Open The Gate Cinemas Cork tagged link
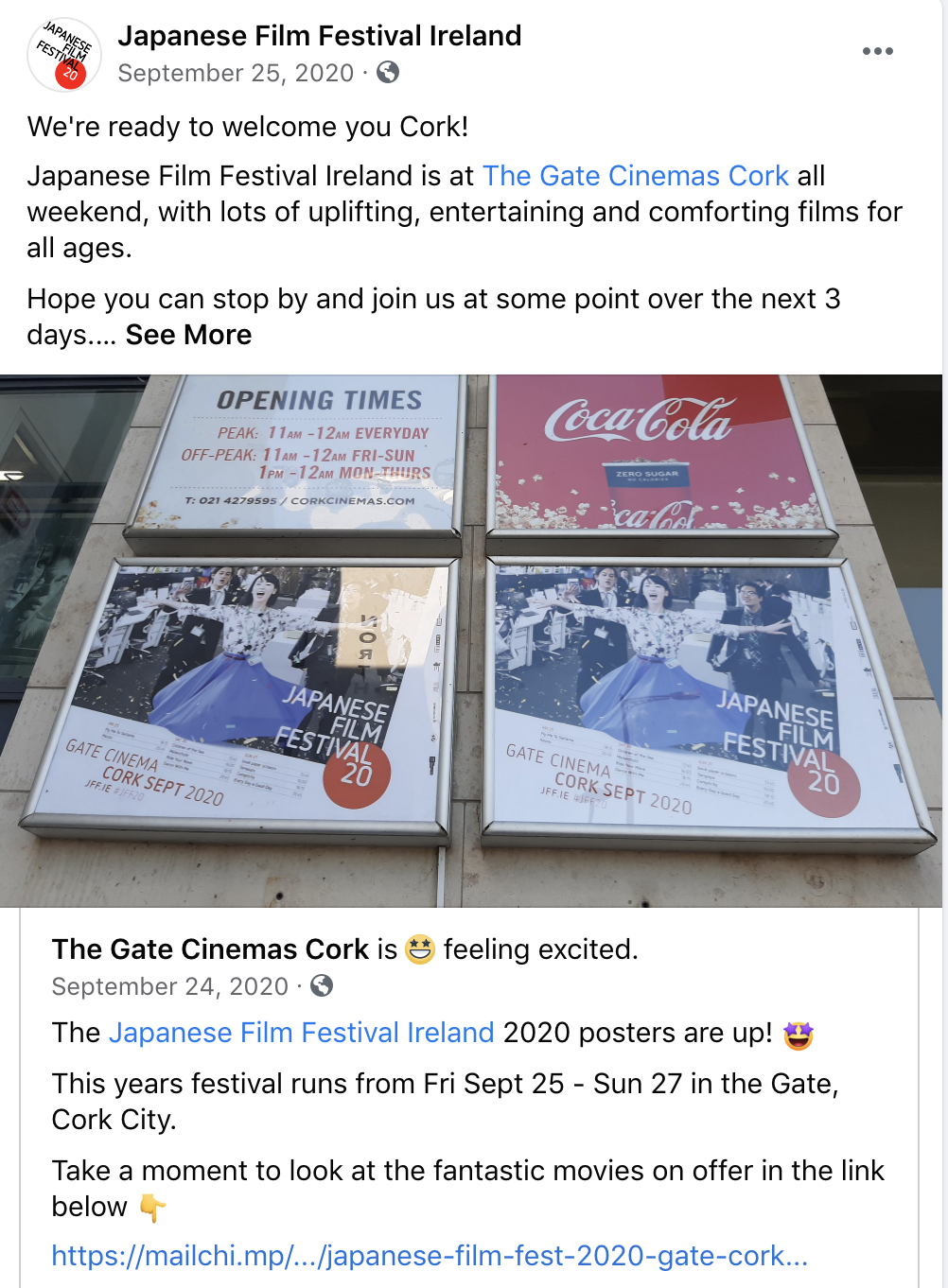Image resolution: width=948 pixels, height=1288 pixels. click(x=636, y=176)
